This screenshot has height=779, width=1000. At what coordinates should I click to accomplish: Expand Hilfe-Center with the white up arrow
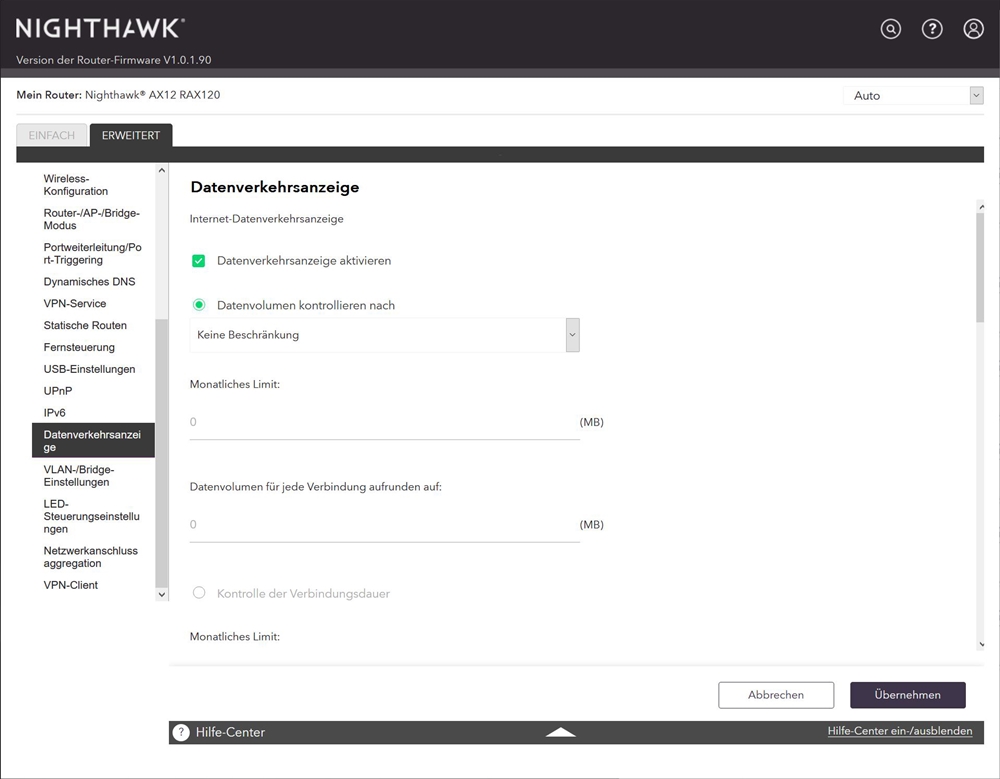(561, 732)
